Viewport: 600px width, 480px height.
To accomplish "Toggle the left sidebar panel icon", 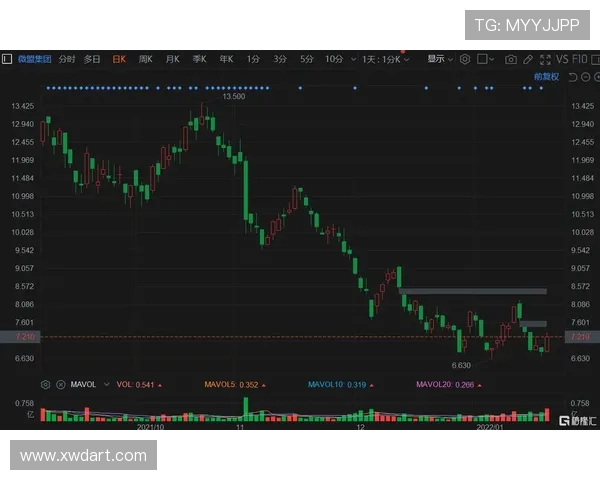I will (x=7, y=59).
